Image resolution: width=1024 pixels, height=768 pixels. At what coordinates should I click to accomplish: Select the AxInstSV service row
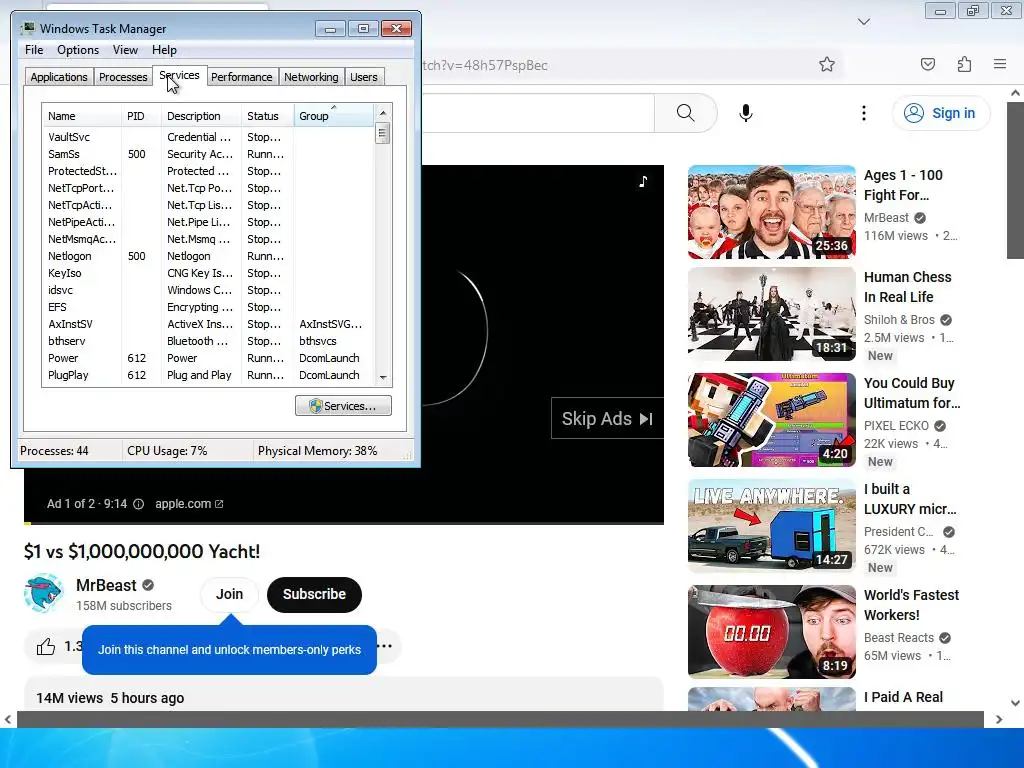pos(208,324)
